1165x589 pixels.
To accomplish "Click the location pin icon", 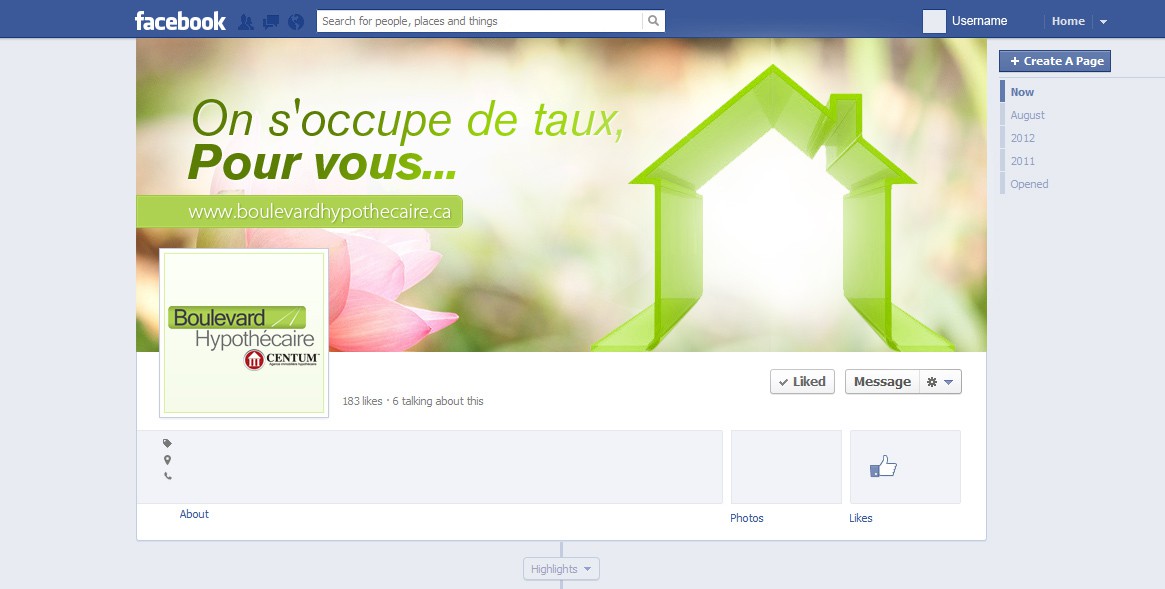I will 167,460.
